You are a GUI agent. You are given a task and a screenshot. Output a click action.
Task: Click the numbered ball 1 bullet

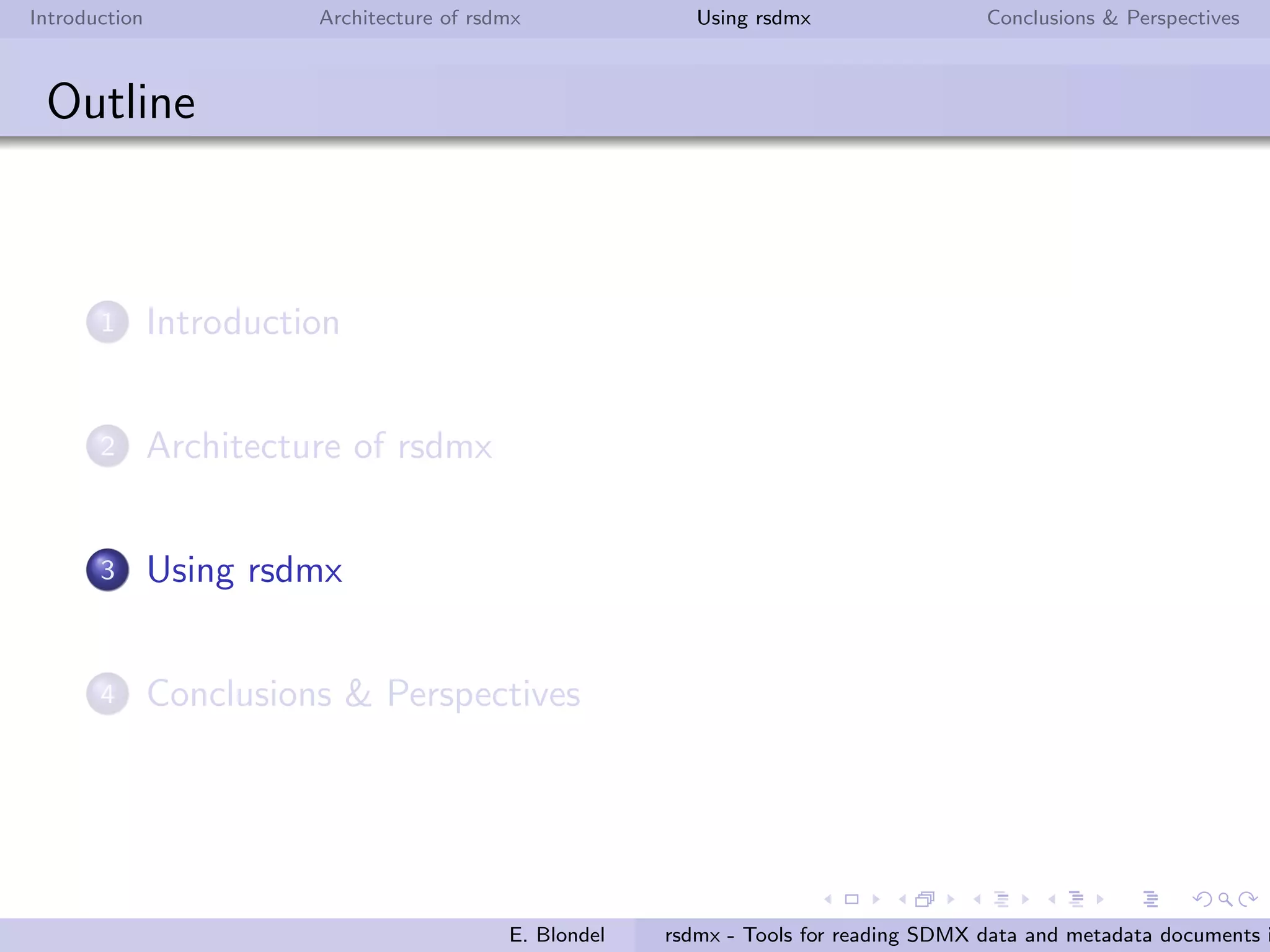pyautogui.click(x=107, y=322)
